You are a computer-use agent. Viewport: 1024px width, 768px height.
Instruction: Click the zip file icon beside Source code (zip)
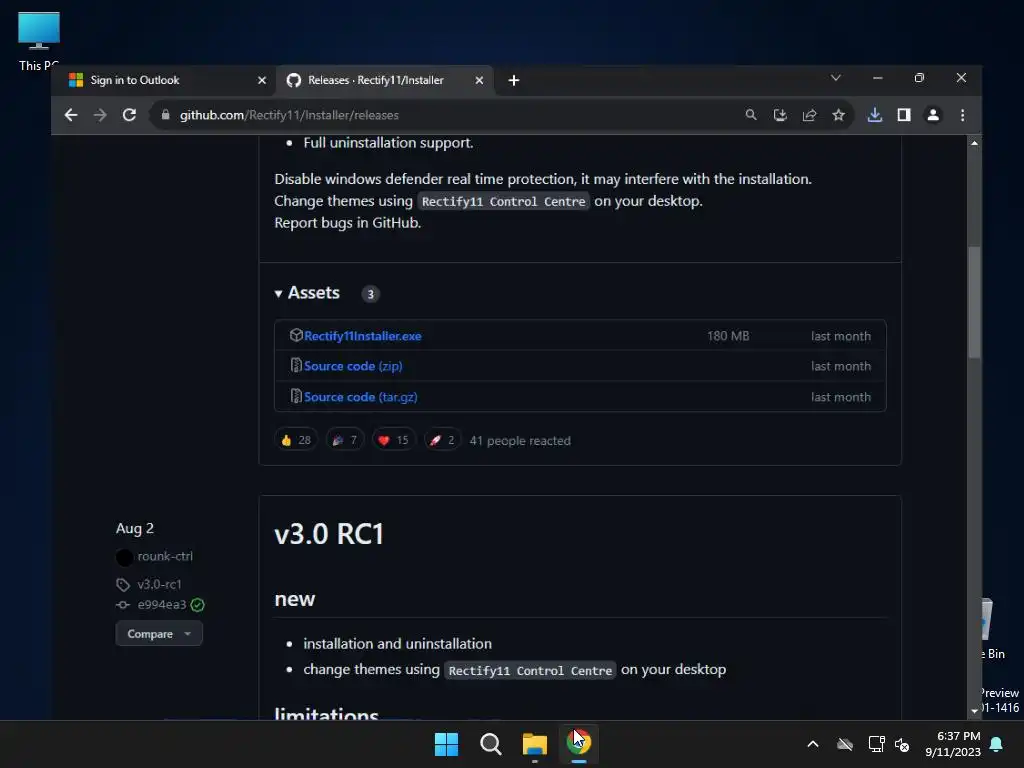(296, 365)
